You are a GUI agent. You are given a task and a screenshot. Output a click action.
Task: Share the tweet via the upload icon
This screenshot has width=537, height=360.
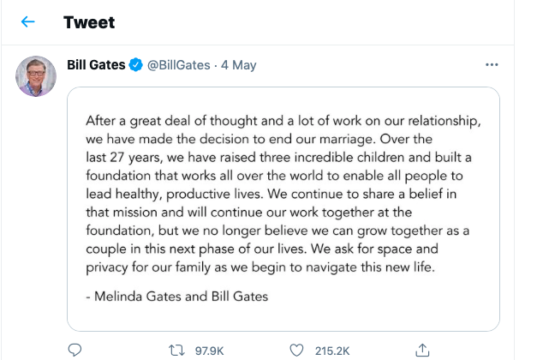point(422,350)
